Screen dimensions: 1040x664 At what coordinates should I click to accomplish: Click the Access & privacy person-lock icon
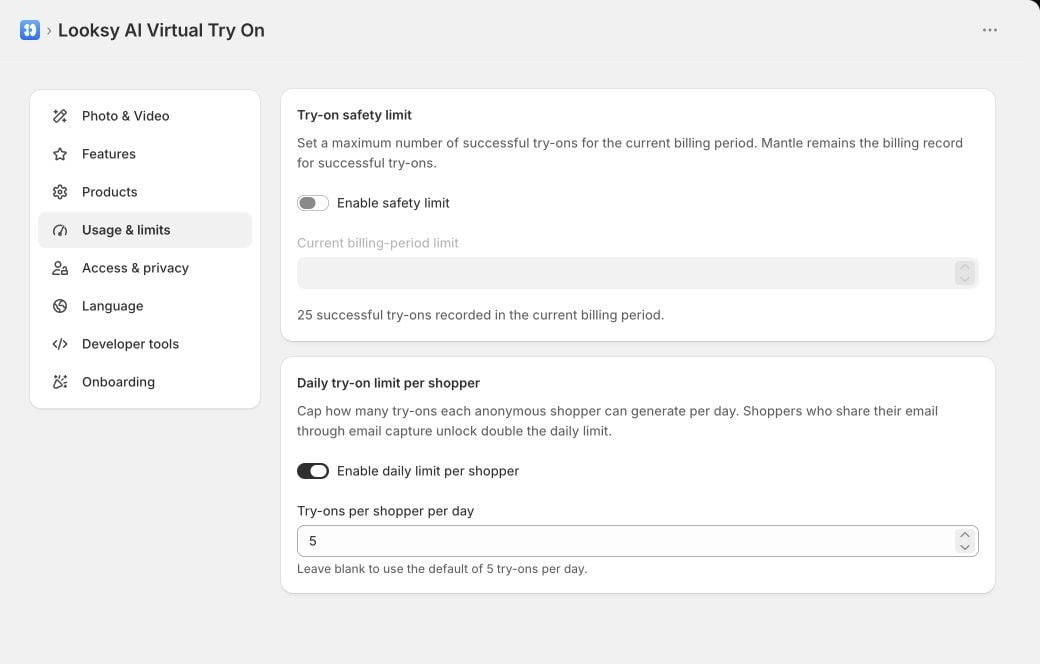pos(60,268)
